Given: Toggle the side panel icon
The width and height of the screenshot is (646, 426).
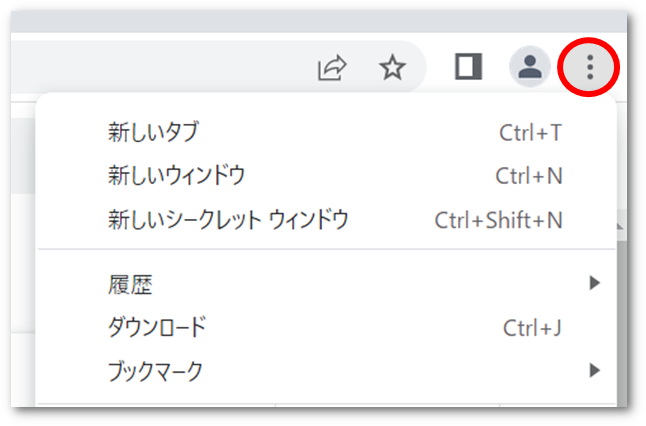Looking at the screenshot, I should pos(468,66).
